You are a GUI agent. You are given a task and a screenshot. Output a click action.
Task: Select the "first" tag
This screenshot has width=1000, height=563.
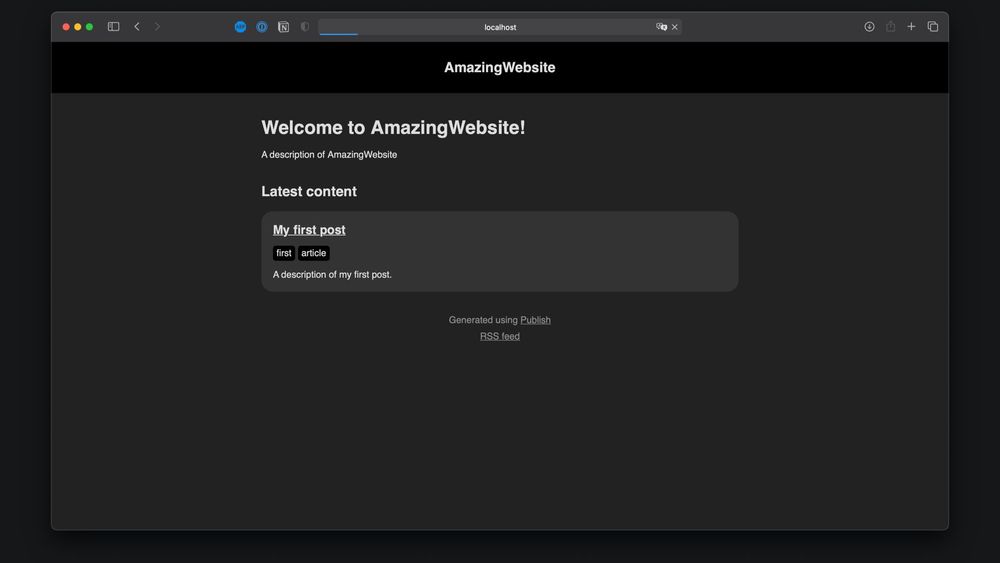click(x=284, y=253)
